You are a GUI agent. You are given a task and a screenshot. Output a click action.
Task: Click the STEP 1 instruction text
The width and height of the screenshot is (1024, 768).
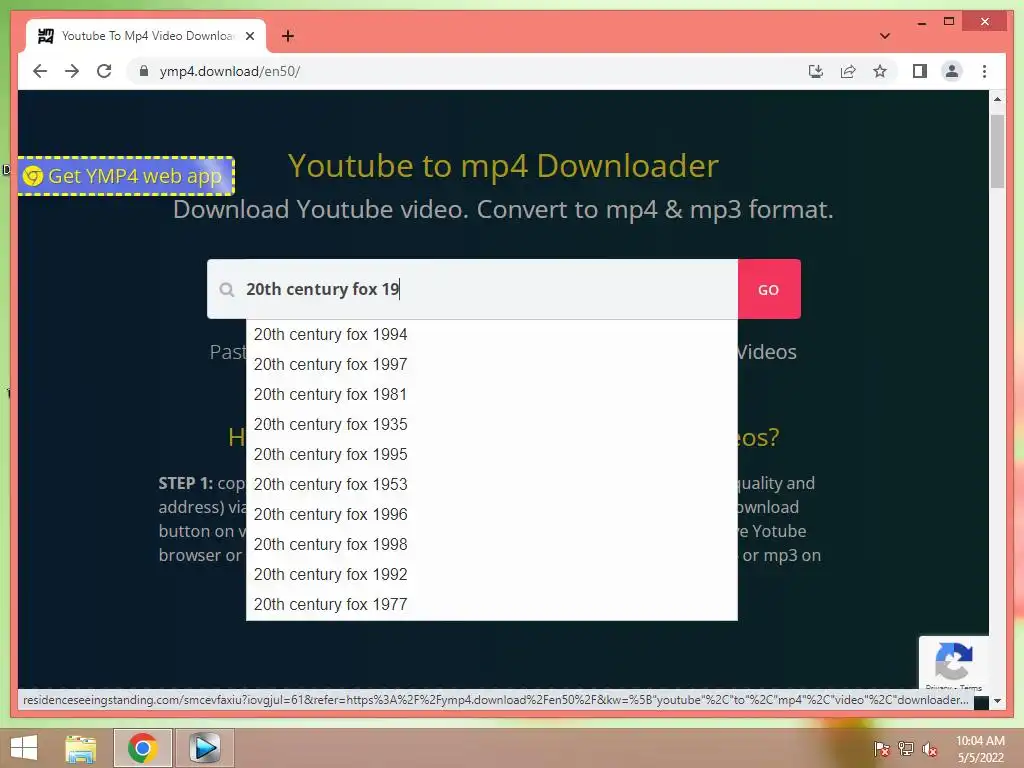click(202, 519)
